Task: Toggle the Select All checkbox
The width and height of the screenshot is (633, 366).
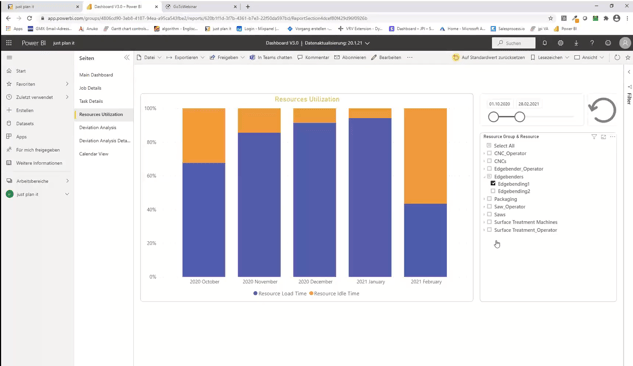Action: (489, 145)
